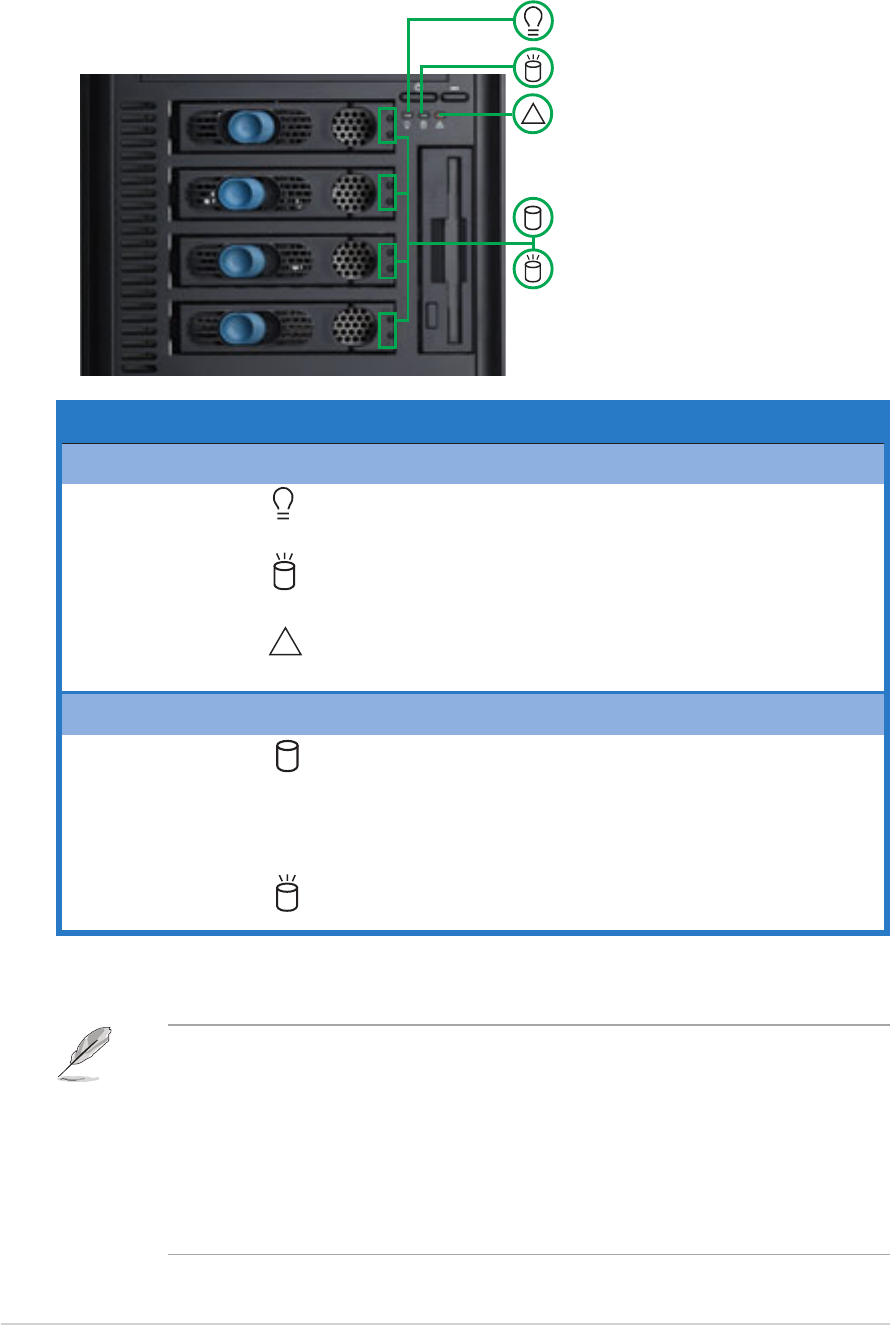The width and height of the screenshot is (890, 1325).
Task: Click the circled light bulb power LED callout
Action: click(x=534, y=20)
